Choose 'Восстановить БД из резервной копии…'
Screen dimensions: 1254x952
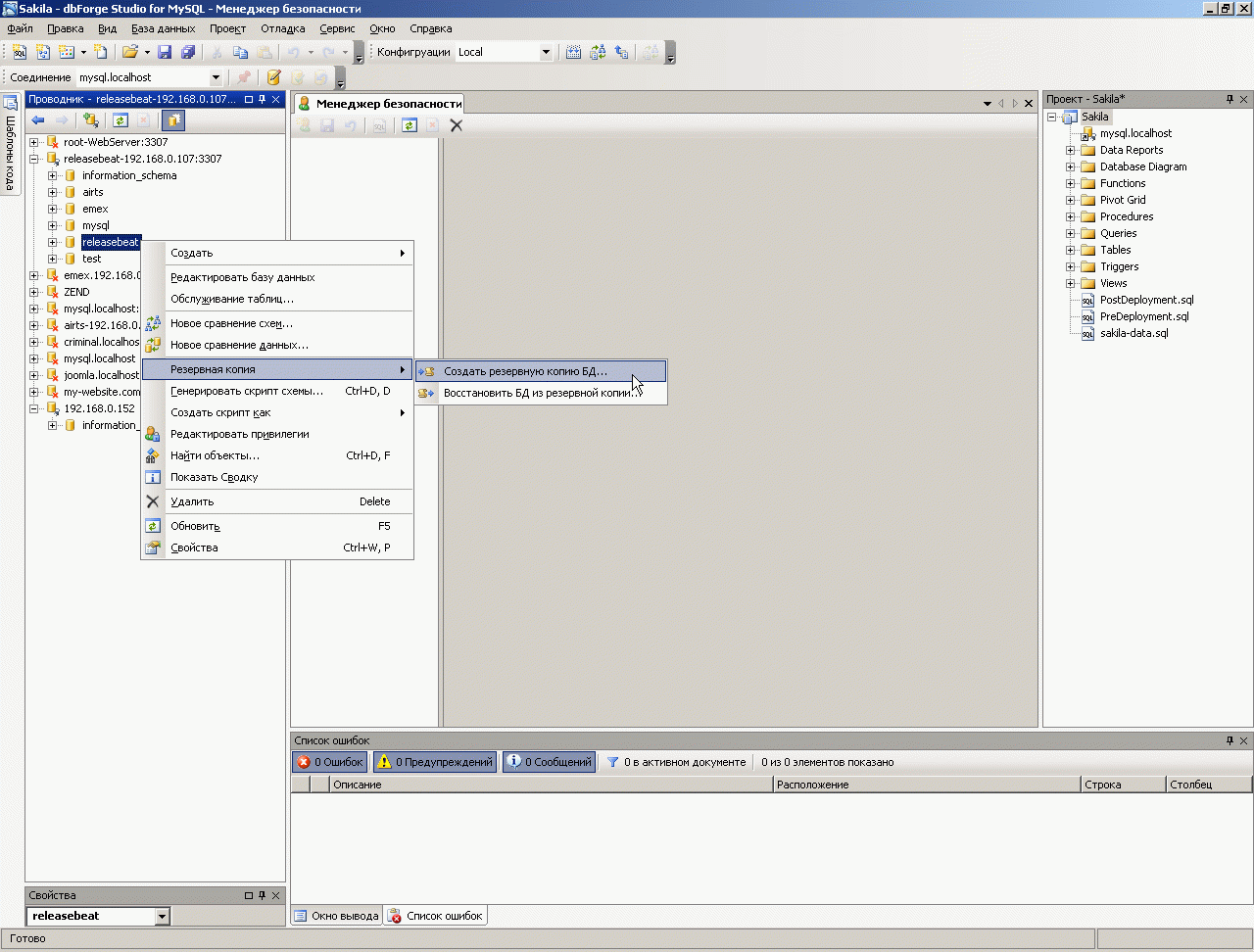coord(541,393)
